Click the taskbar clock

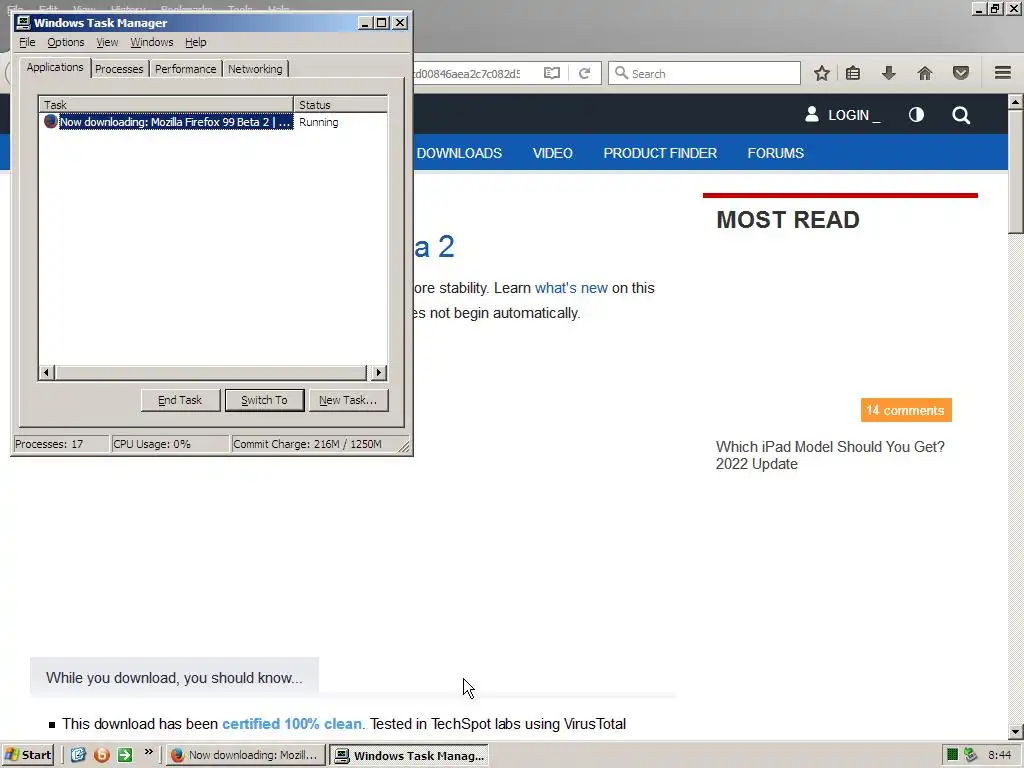coord(1000,755)
